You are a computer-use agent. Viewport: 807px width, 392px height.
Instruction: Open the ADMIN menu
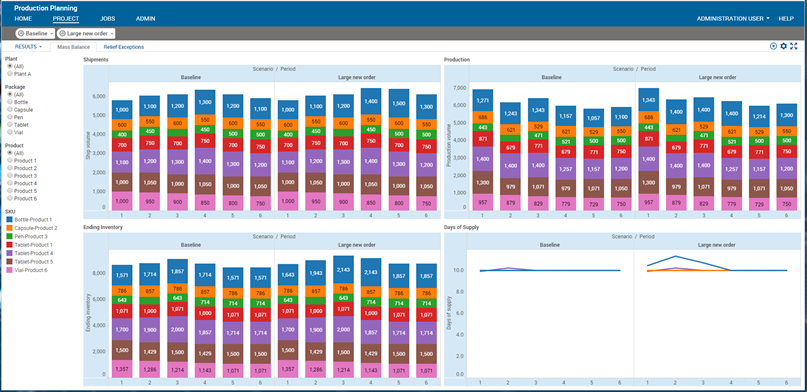point(146,19)
